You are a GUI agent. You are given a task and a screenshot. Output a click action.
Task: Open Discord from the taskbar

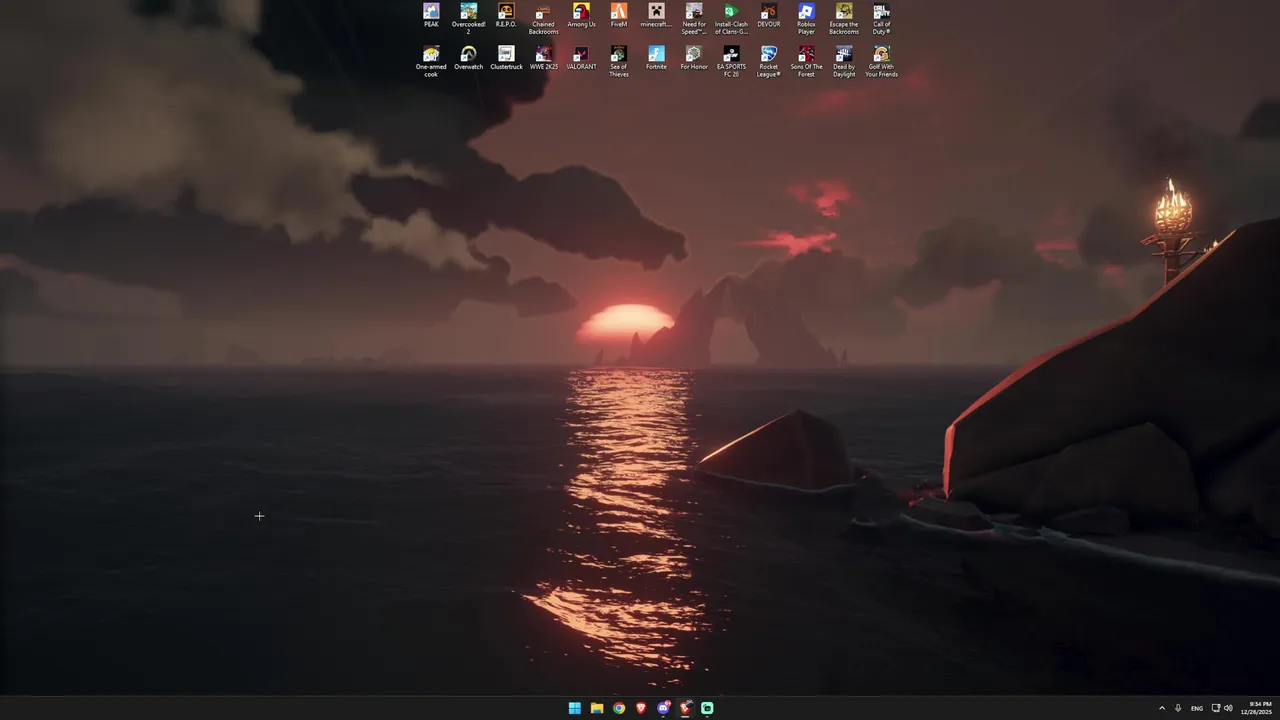663,708
